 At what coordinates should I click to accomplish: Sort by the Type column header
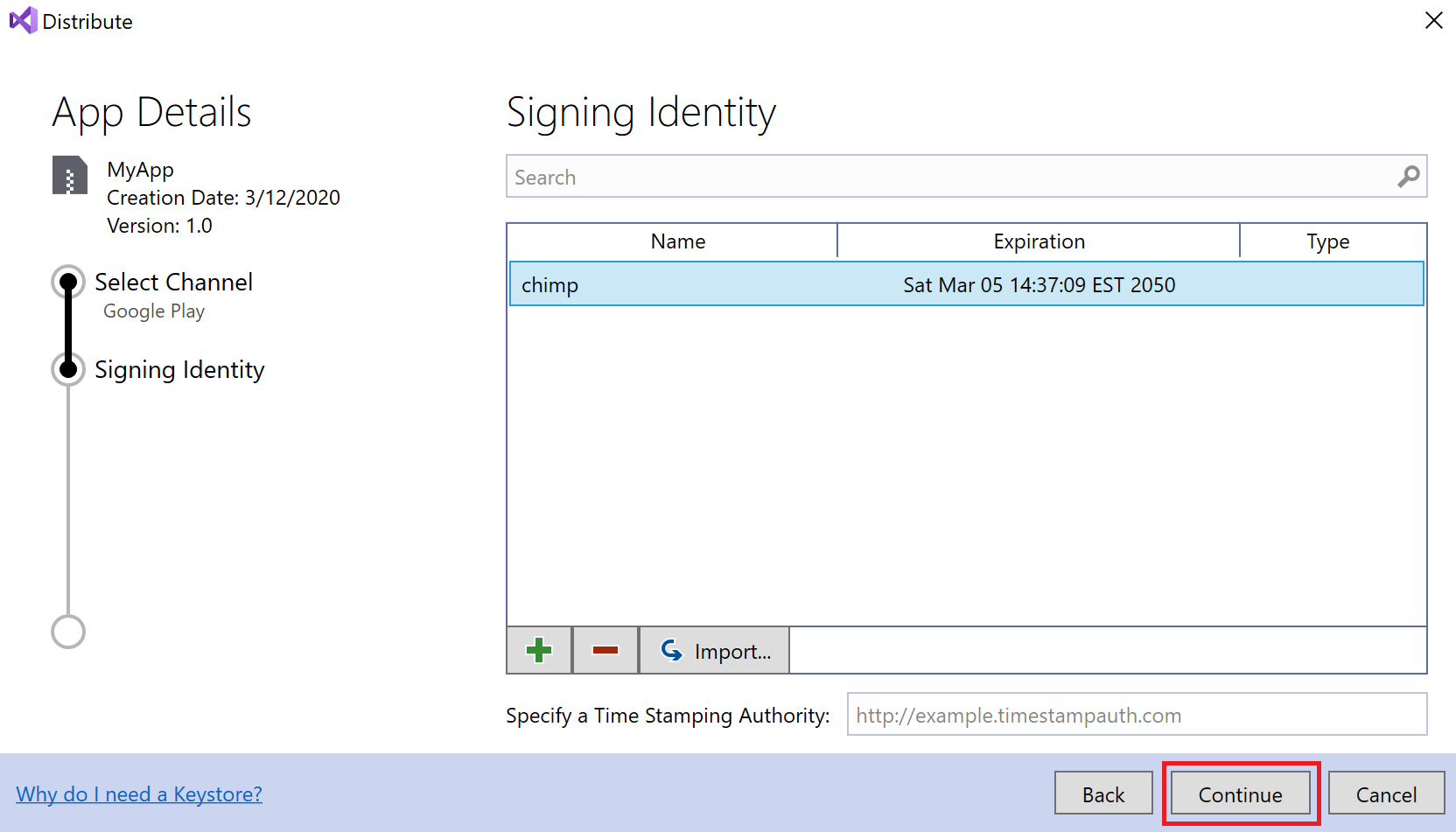(x=1327, y=241)
